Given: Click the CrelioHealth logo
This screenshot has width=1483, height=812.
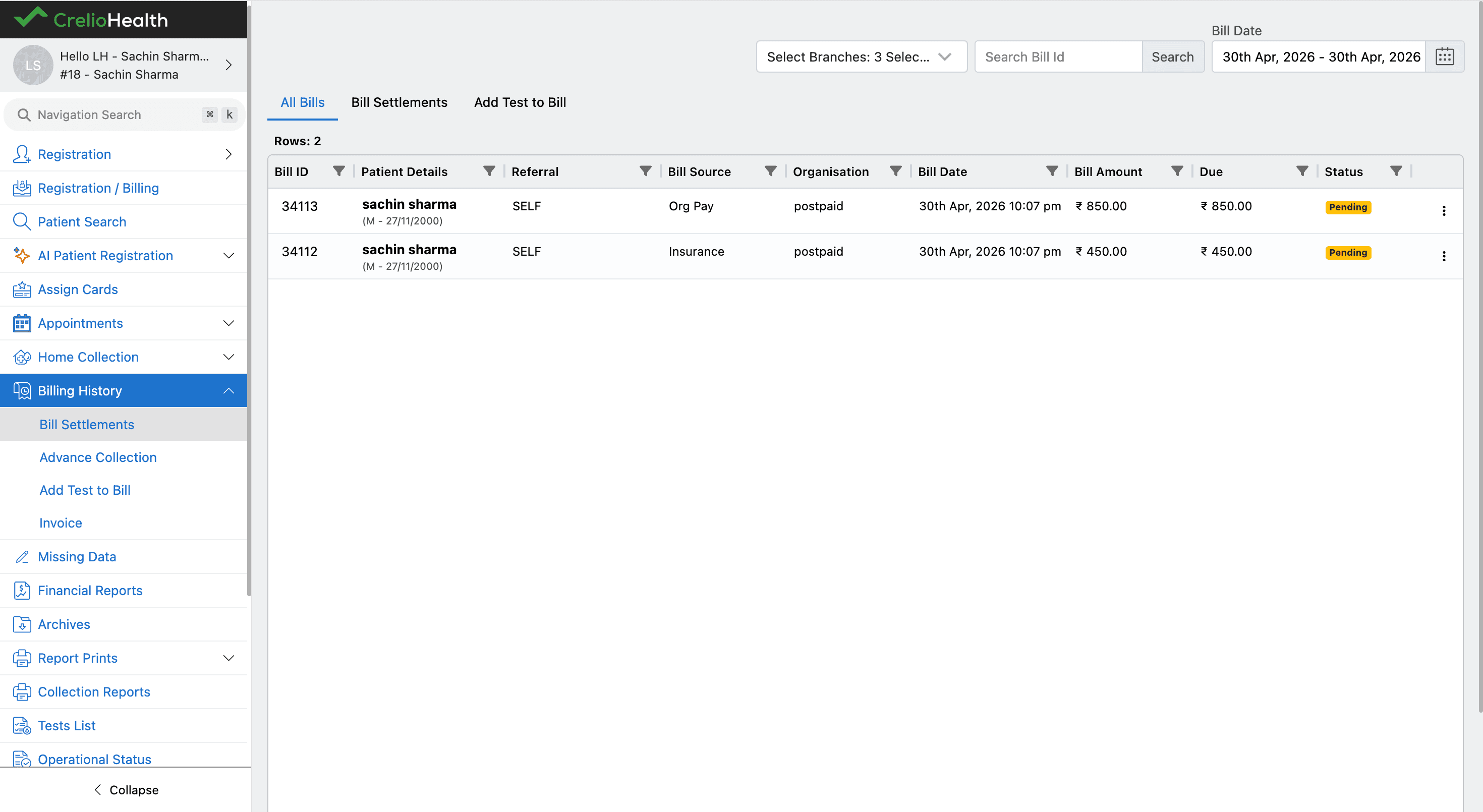Looking at the screenshot, I should [91, 19].
